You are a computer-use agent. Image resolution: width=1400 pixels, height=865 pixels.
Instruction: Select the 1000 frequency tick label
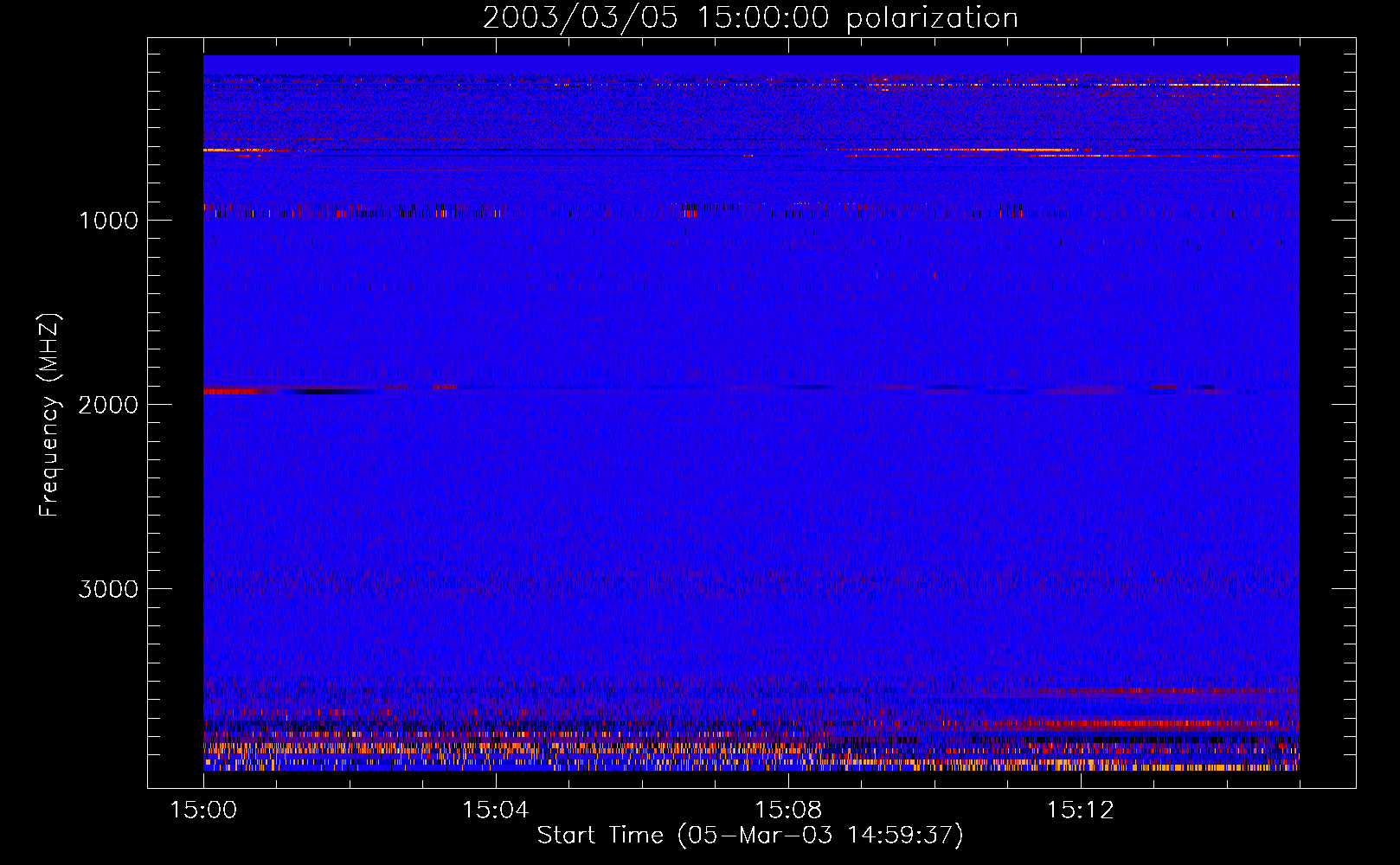point(108,221)
